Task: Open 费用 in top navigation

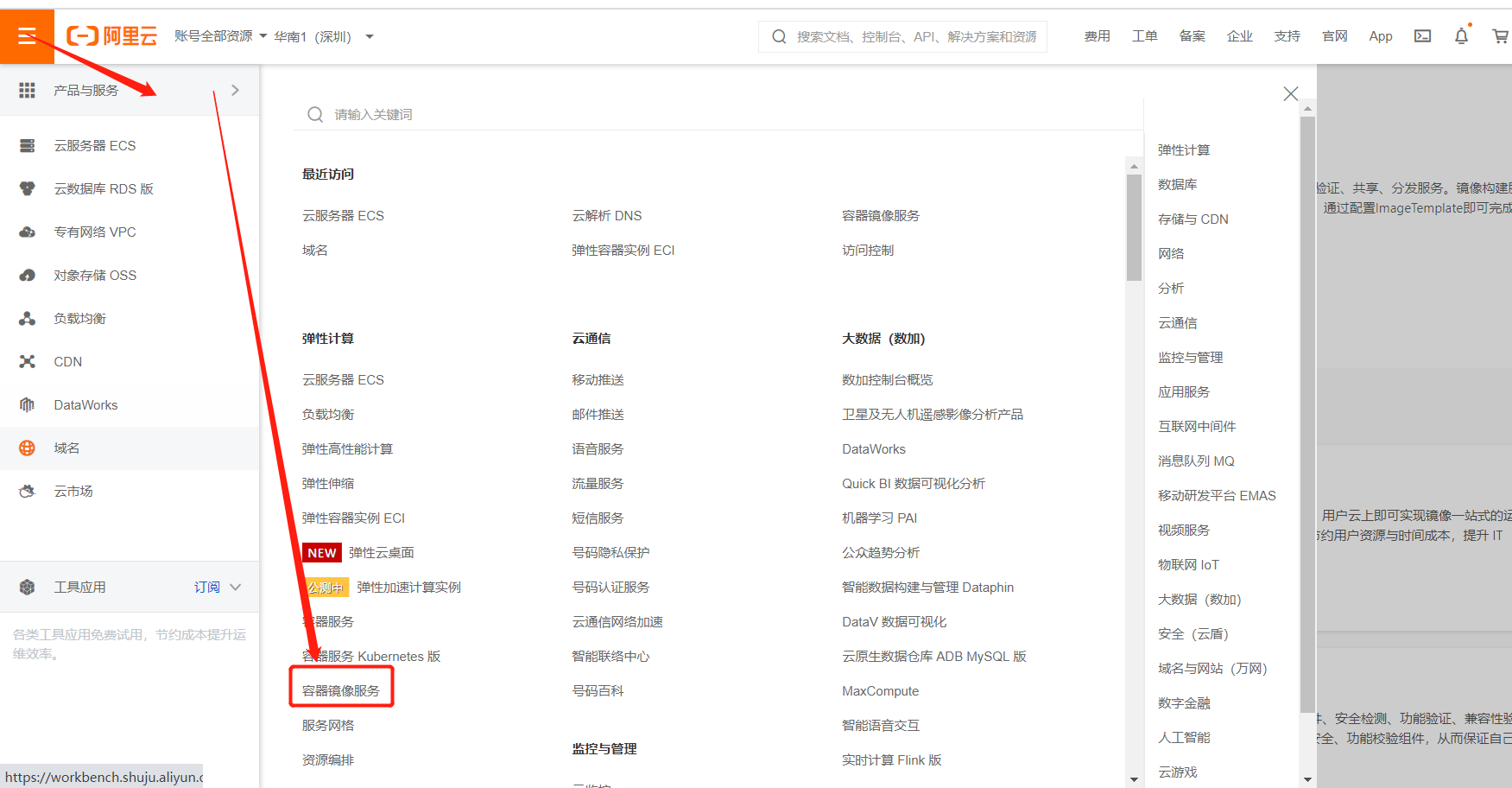Action: (1097, 36)
